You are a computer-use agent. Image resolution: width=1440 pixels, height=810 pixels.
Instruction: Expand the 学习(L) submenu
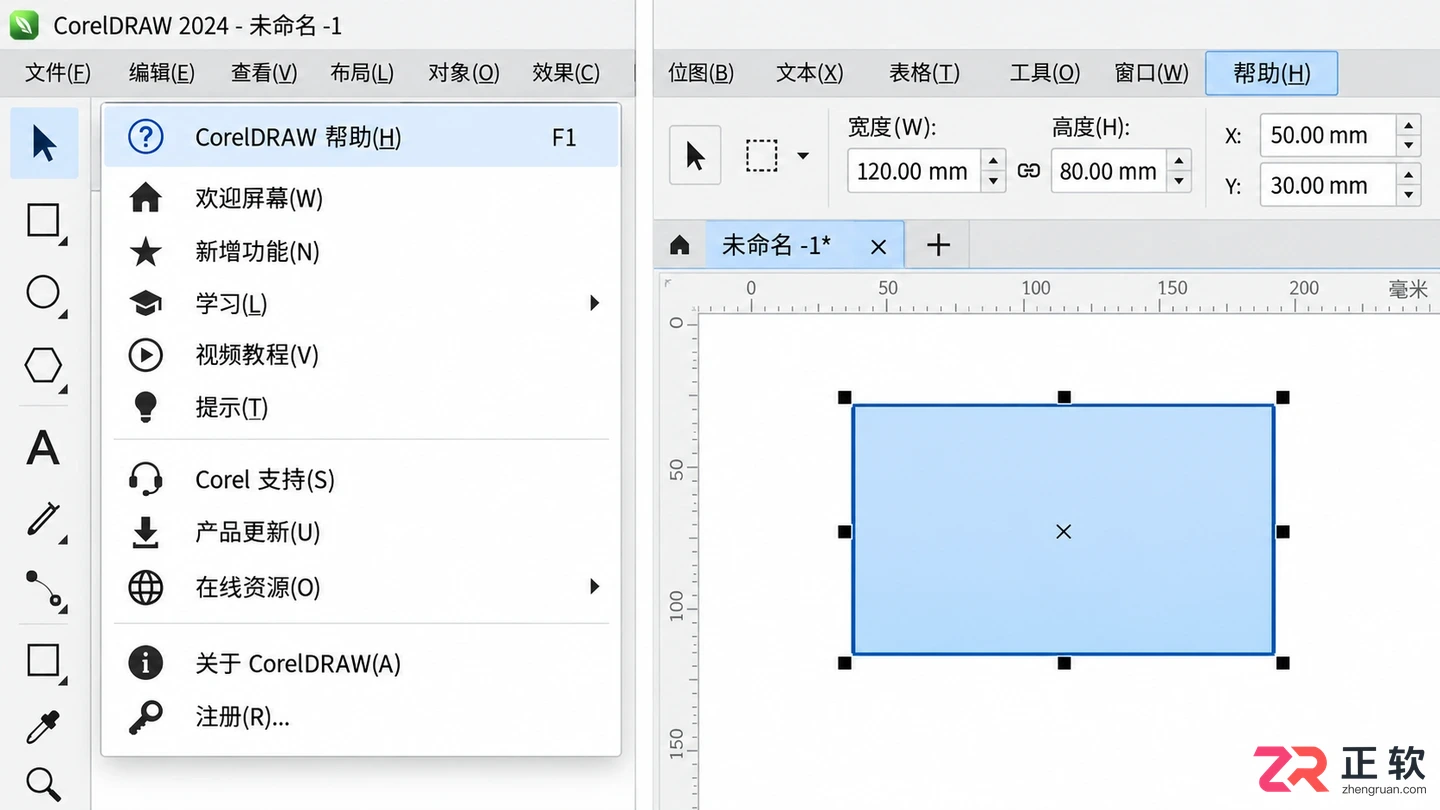[362, 303]
